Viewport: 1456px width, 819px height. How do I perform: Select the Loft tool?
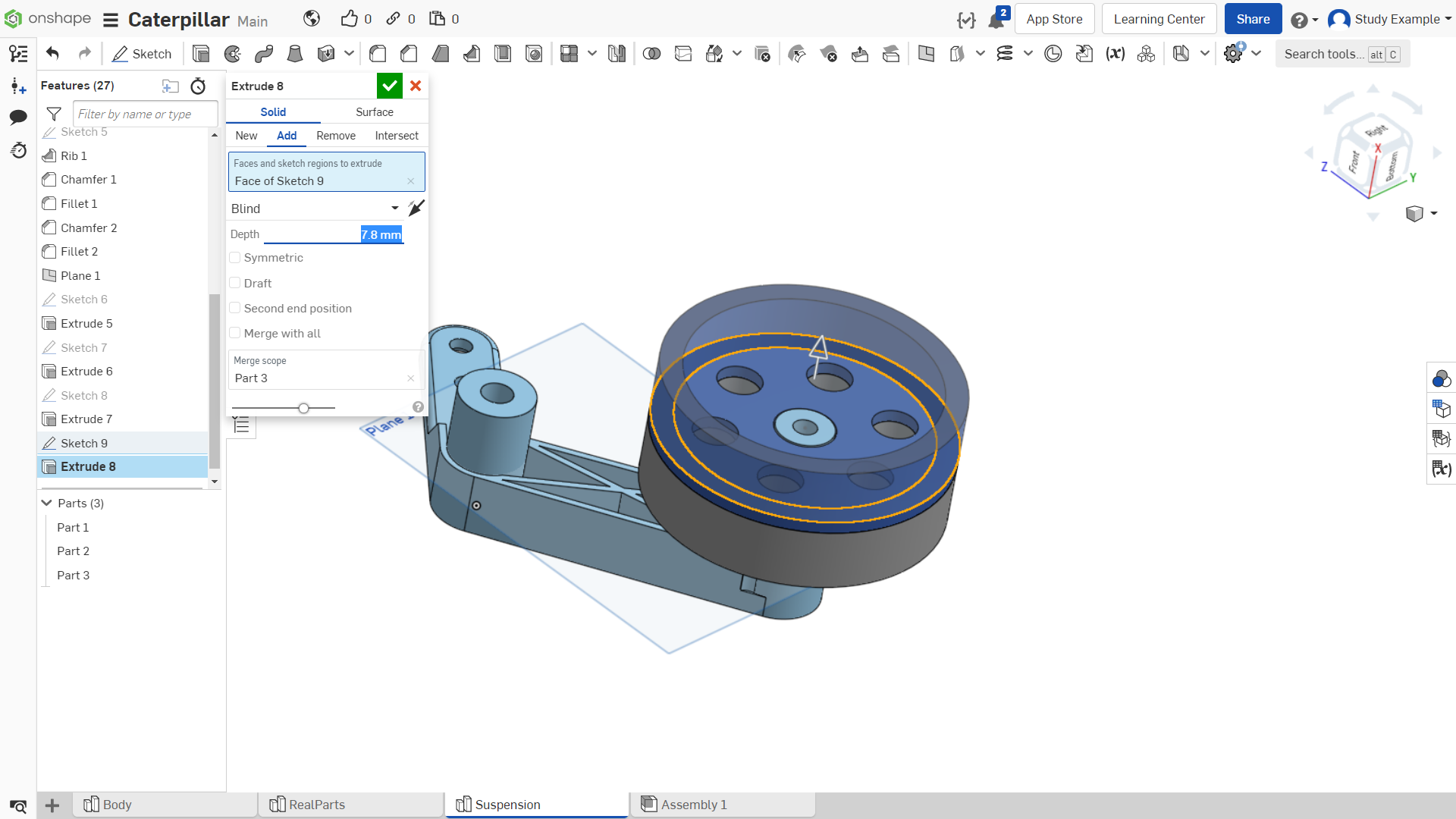(x=295, y=54)
